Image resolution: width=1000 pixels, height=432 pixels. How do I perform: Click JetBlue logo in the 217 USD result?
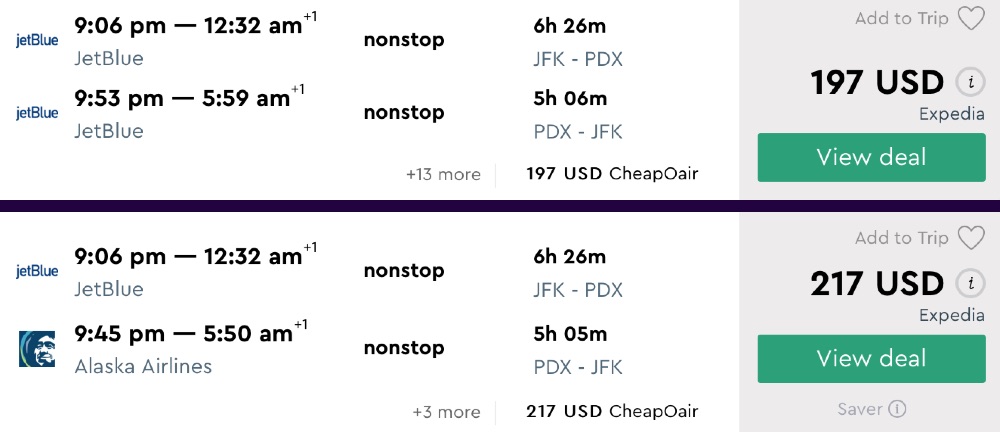37,271
